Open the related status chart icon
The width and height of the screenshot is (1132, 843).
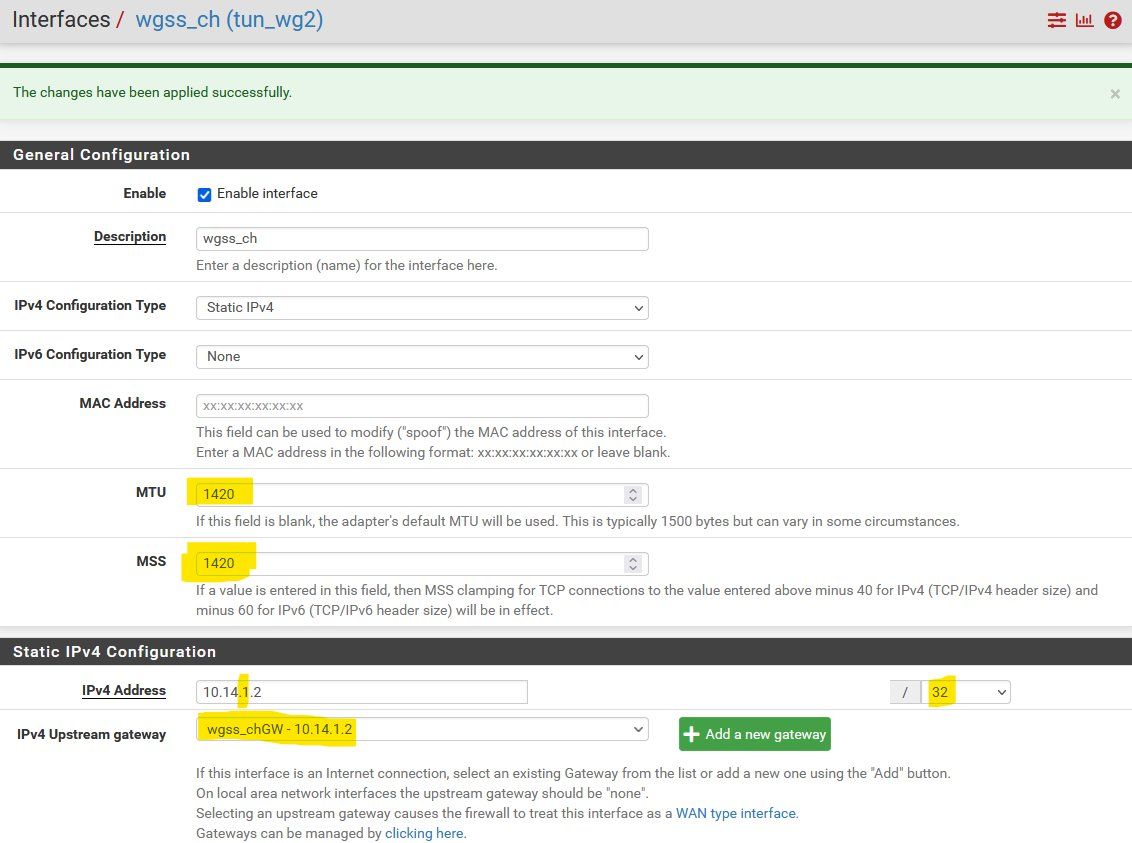pos(1084,20)
